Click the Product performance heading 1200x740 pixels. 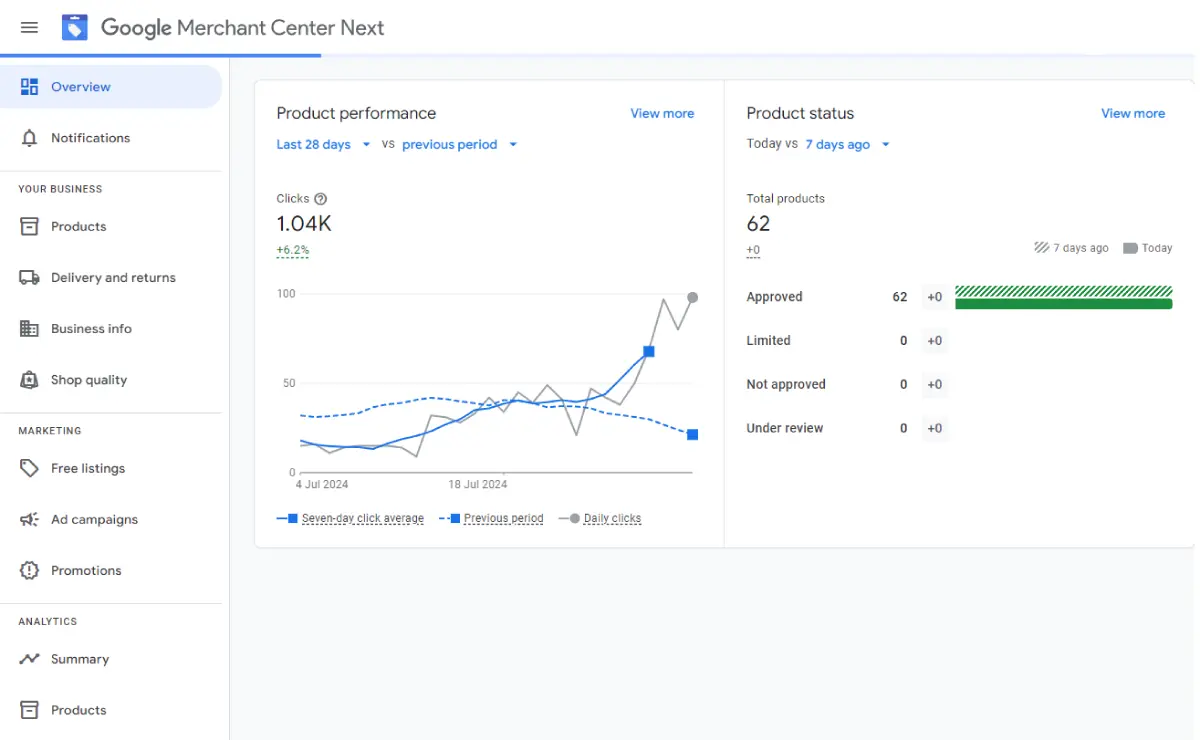coord(356,114)
